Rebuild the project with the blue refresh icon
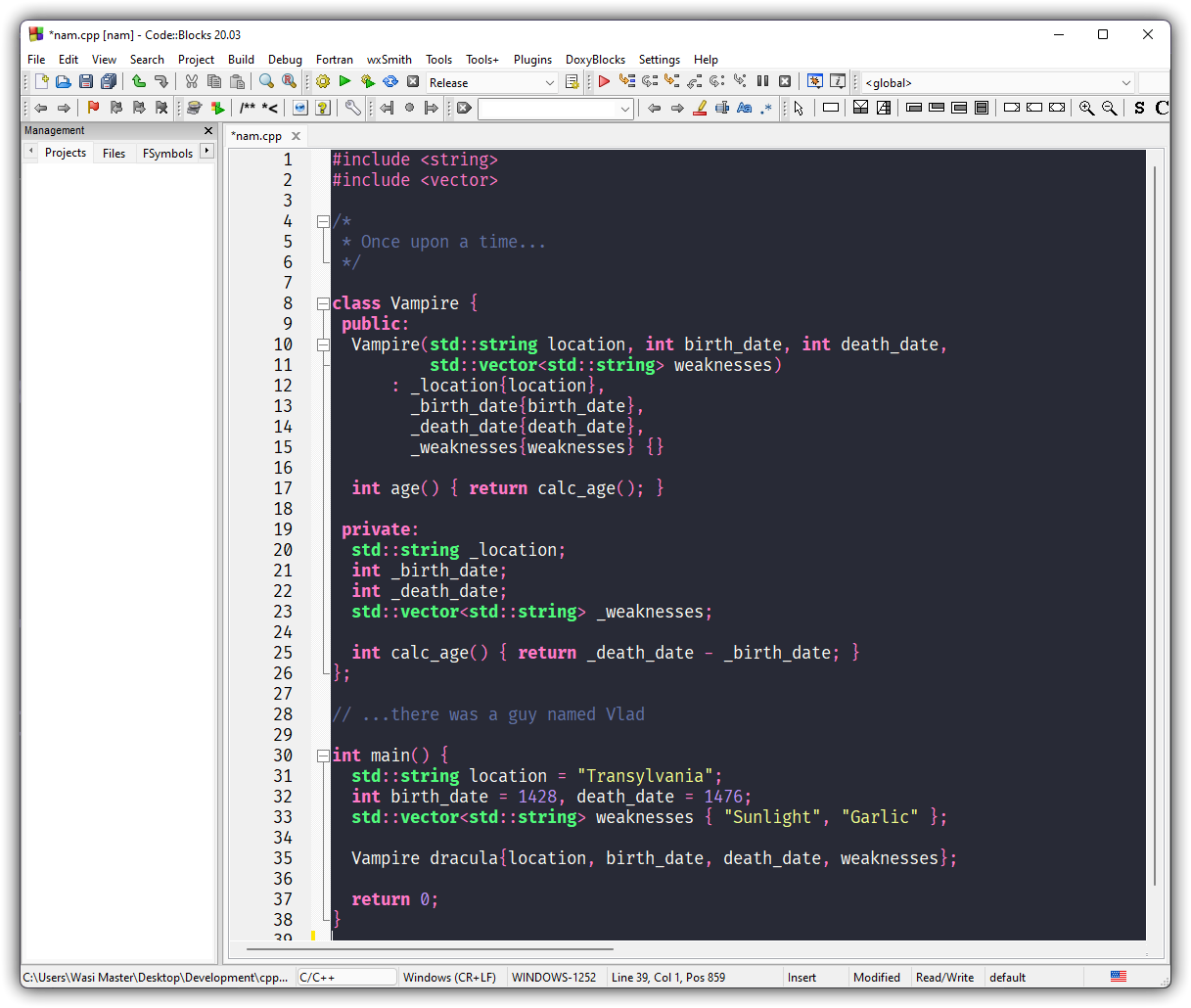This screenshot has width=1191, height=1008. click(x=389, y=82)
